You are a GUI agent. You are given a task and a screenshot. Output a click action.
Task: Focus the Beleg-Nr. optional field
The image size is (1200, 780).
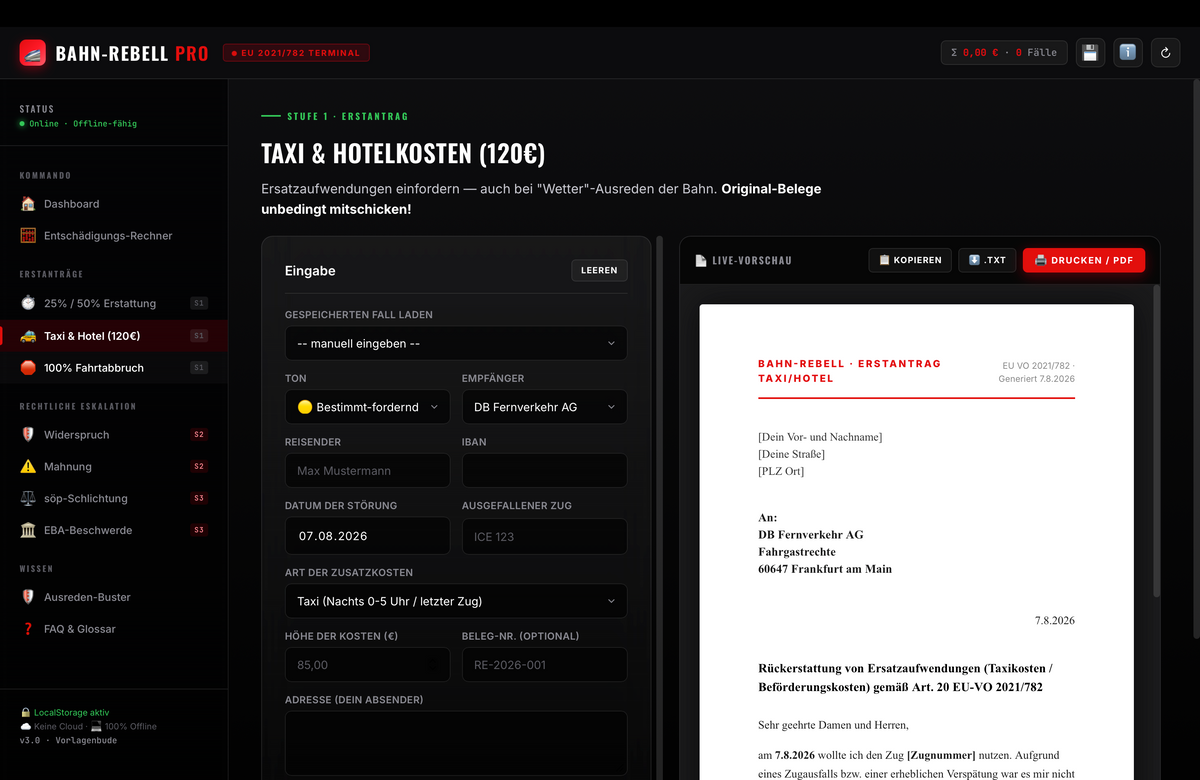(x=545, y=664)
